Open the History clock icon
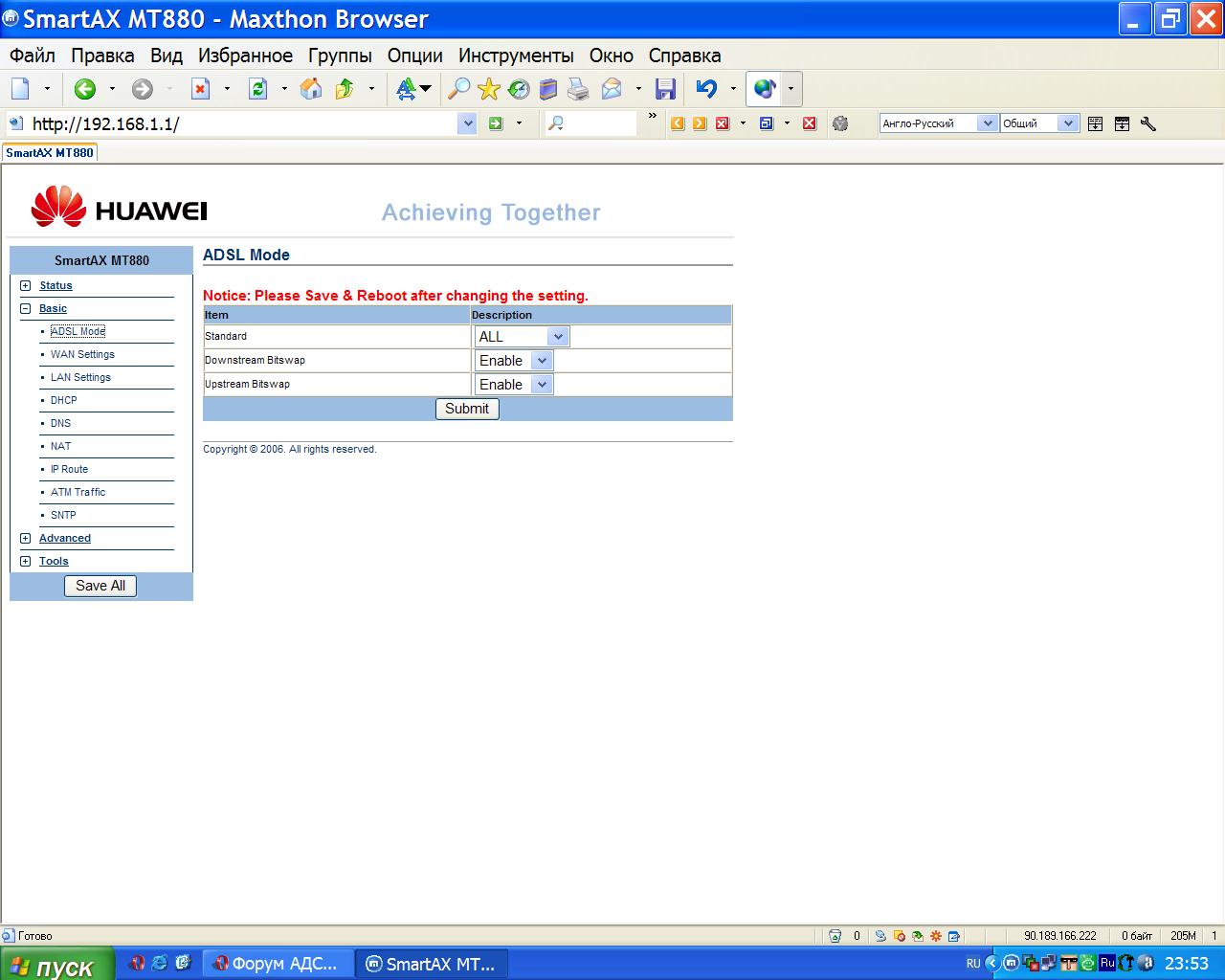The height and width of the screenshot is (980, 1225). coord(519,89)
